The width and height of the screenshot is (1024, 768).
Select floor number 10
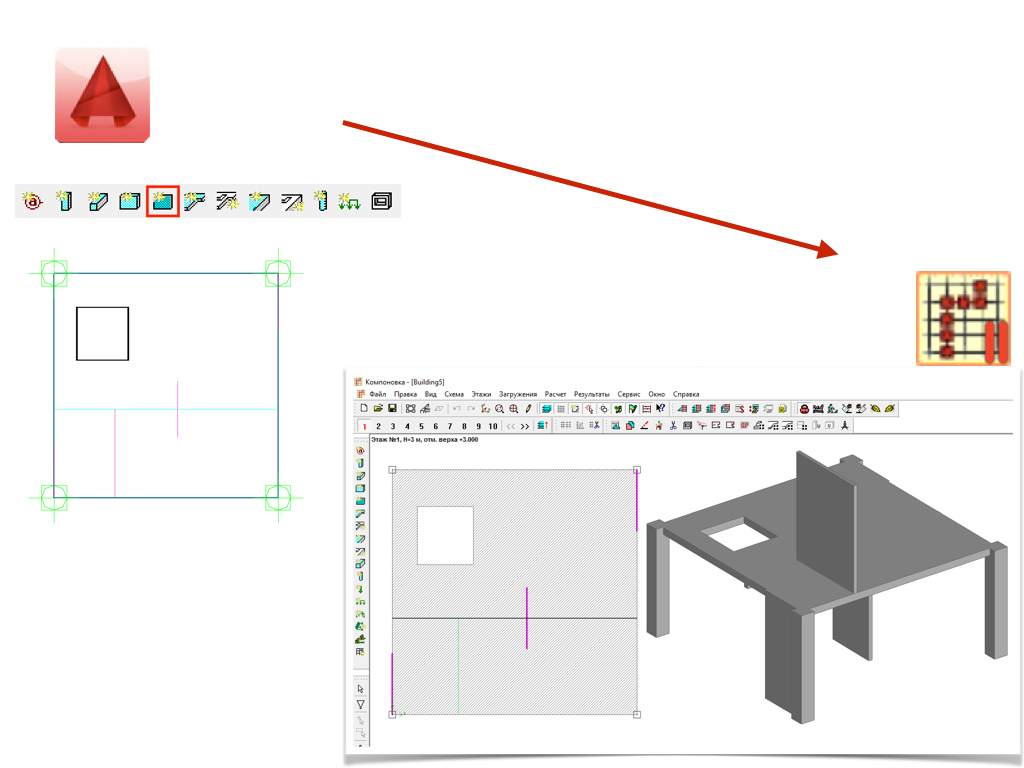pos(493,427)
